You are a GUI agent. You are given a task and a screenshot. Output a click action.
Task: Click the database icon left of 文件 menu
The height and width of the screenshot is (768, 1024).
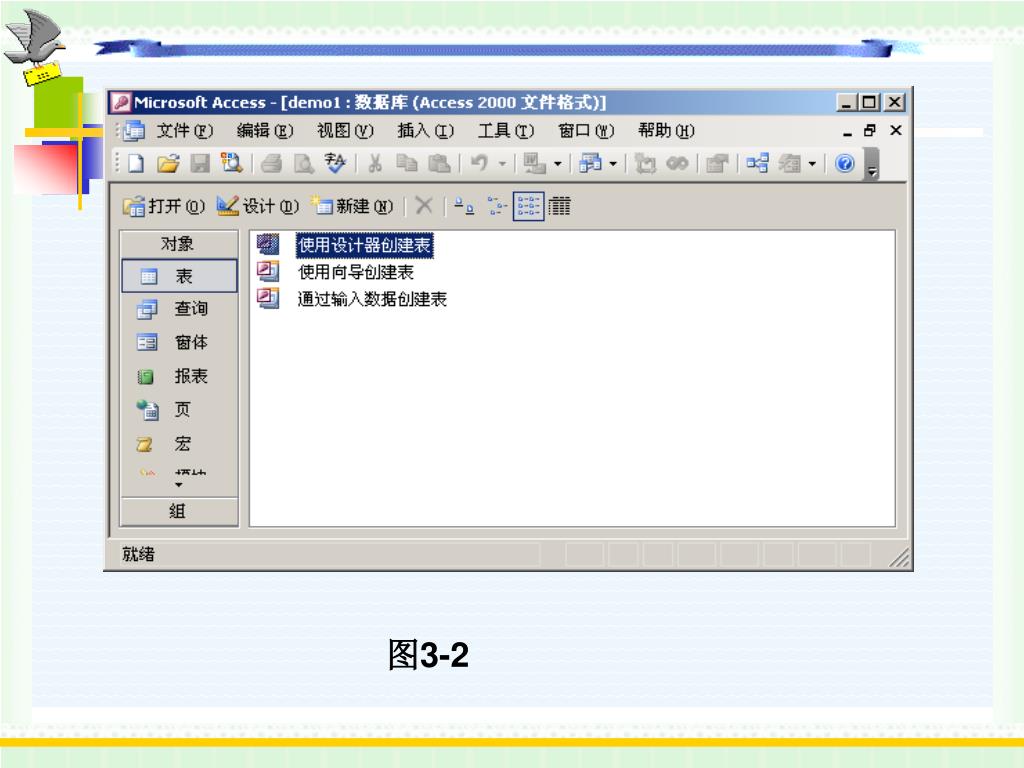(135, 131)
